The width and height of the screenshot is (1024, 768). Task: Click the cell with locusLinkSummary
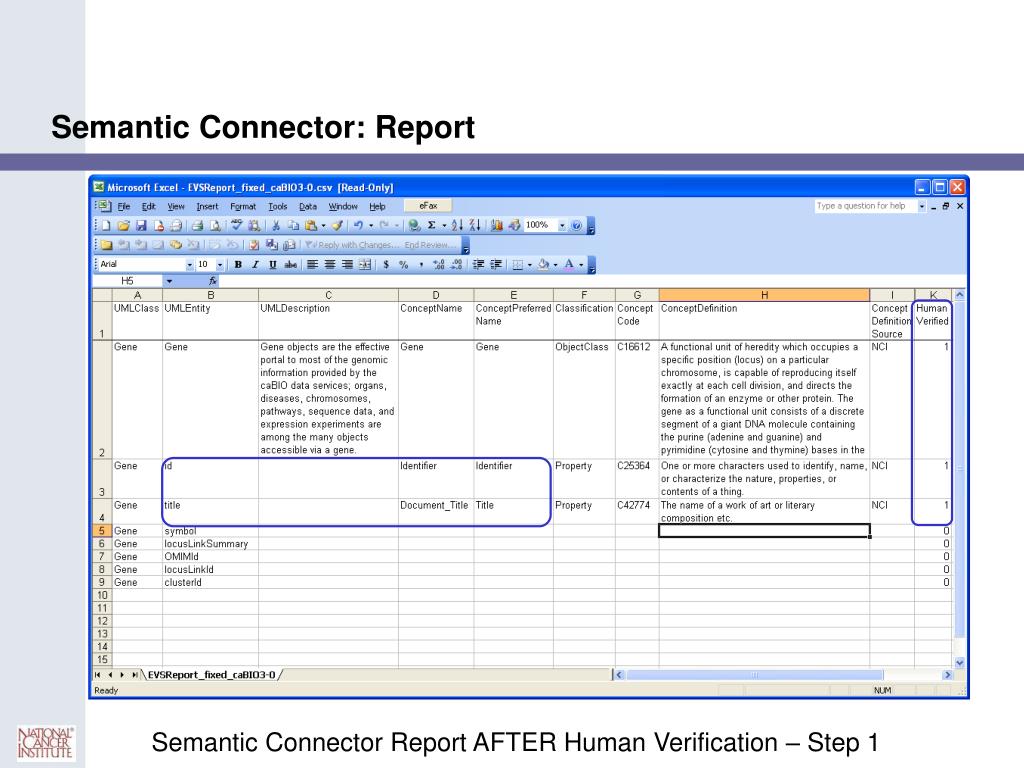pos(210,543)
